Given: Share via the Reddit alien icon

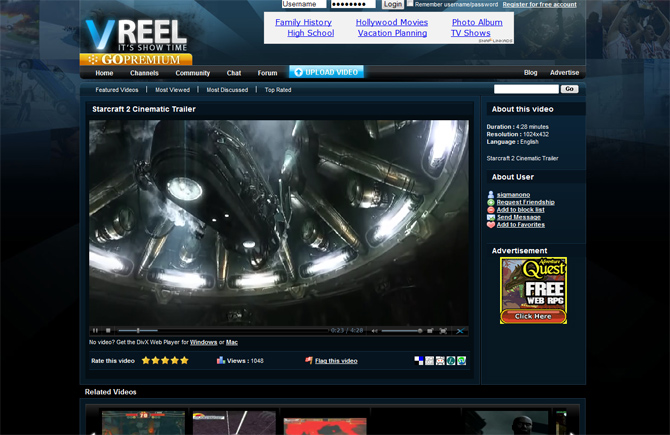Looking at the screenshot, I should (x=440, y=361).
